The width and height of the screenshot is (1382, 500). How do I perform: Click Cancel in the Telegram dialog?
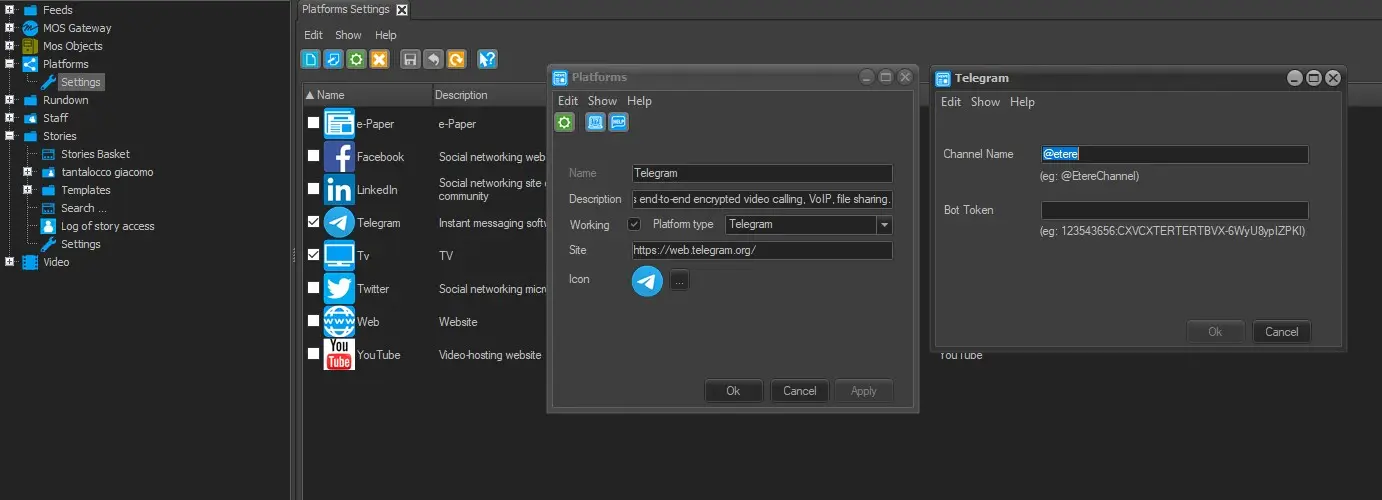[1281, 332]
